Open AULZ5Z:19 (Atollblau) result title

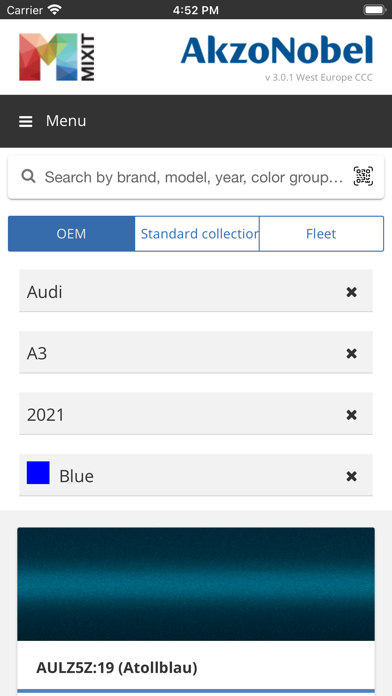[x=117, y=667]
